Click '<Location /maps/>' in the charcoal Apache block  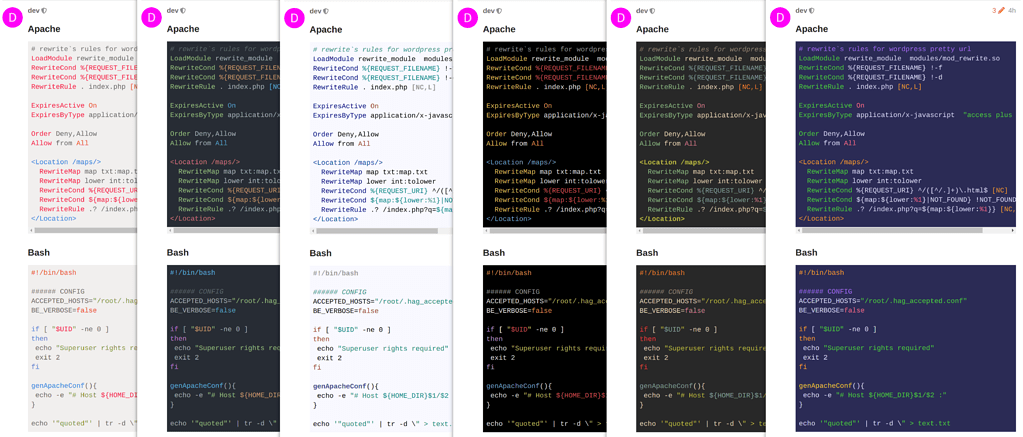coord(675,162)
